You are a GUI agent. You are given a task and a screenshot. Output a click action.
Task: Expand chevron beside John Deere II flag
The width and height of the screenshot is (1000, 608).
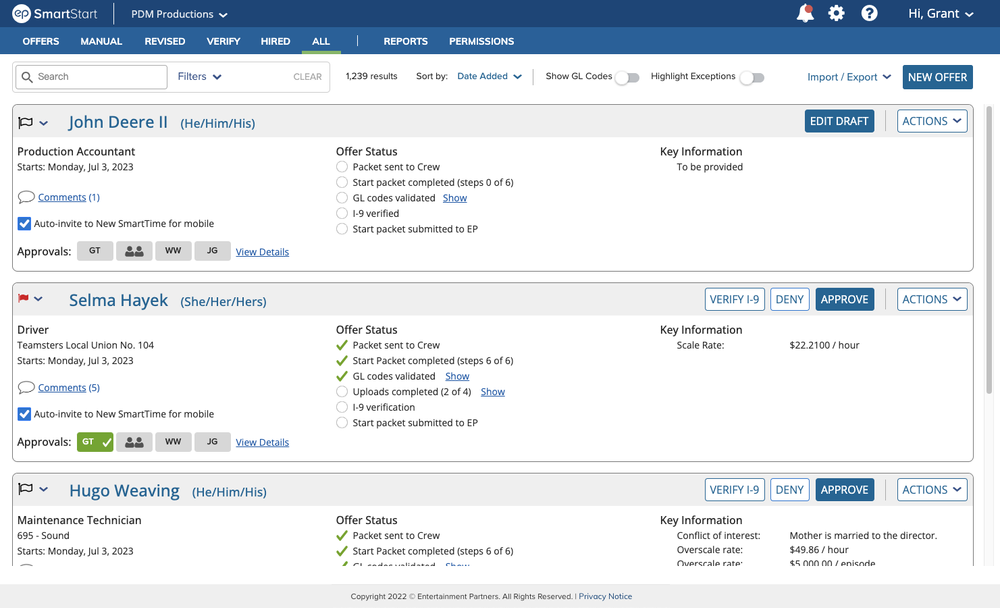pyautogui.click(x=43, y=123)
